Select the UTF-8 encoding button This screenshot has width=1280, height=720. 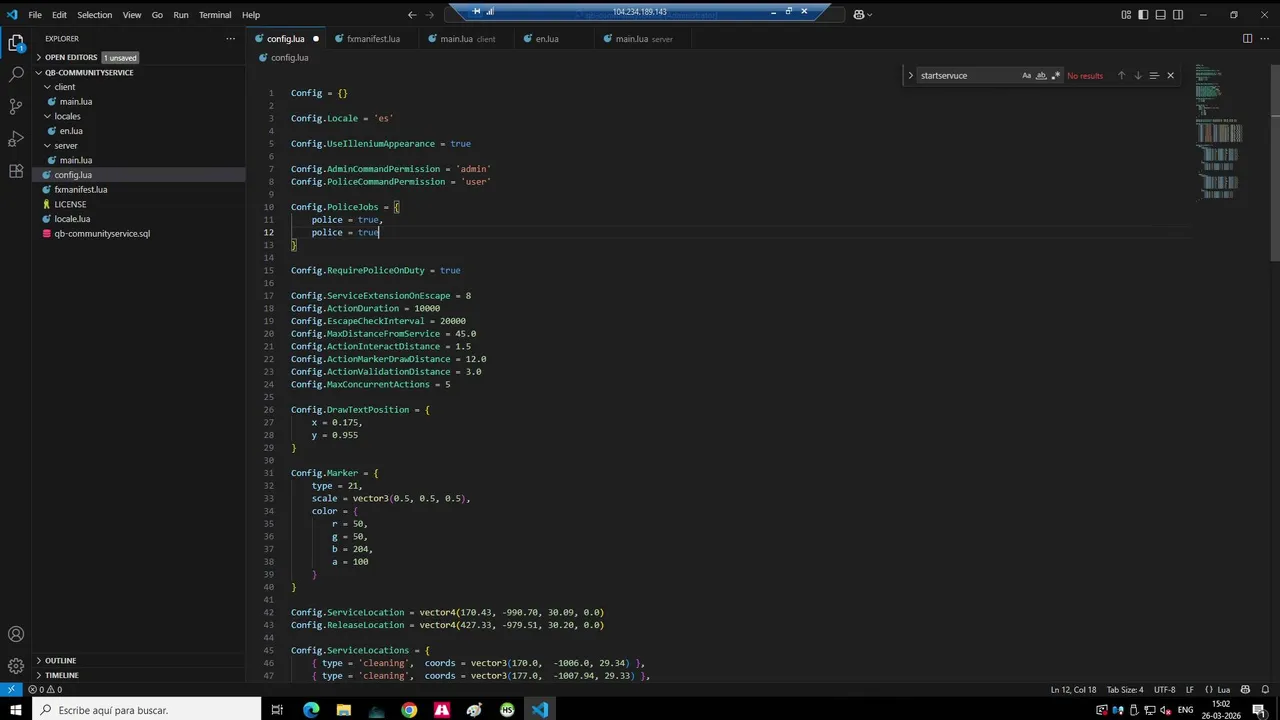pyautogui.click(x=1164, y=689)
